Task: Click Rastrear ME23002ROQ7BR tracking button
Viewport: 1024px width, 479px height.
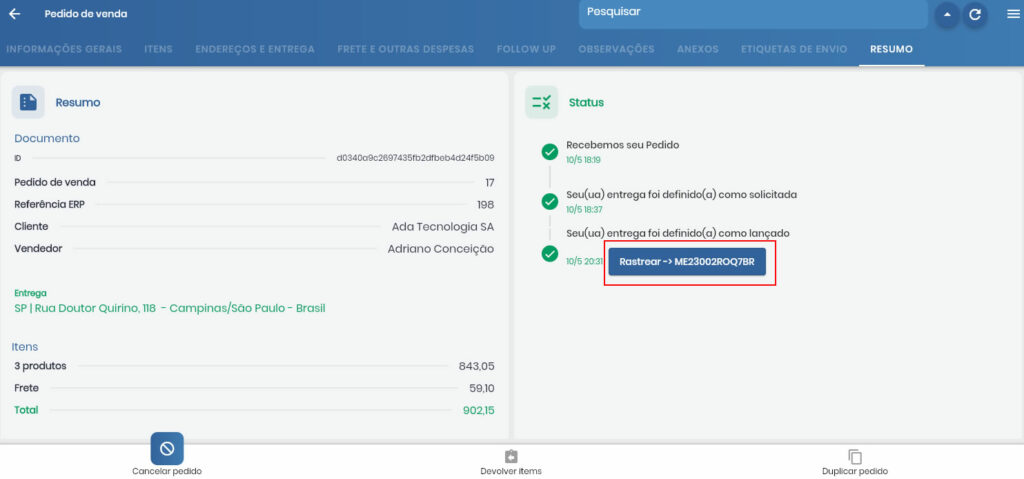Action: click(x=687, y=262)
